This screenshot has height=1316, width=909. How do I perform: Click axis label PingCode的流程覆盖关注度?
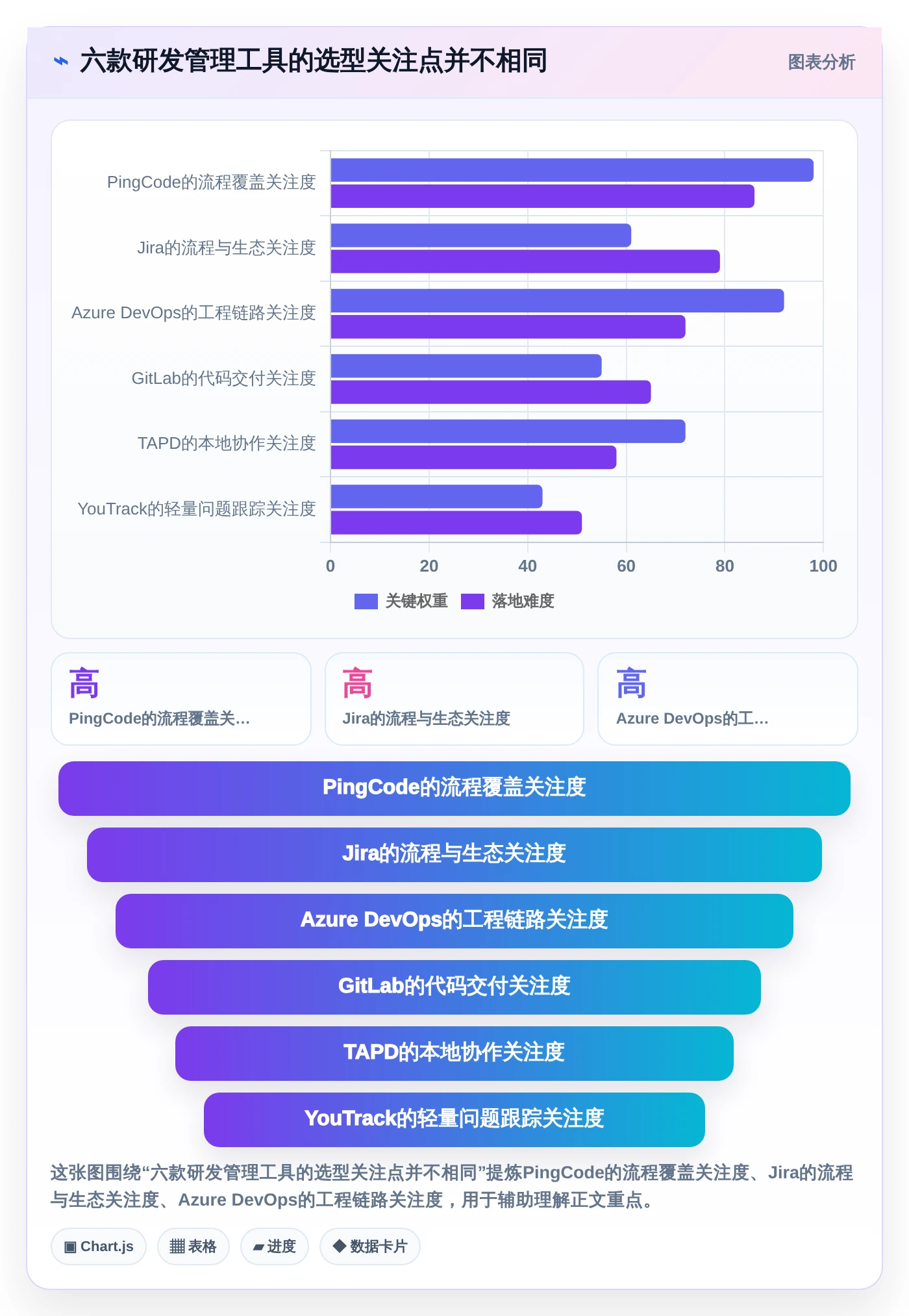[x=211, y=183]
